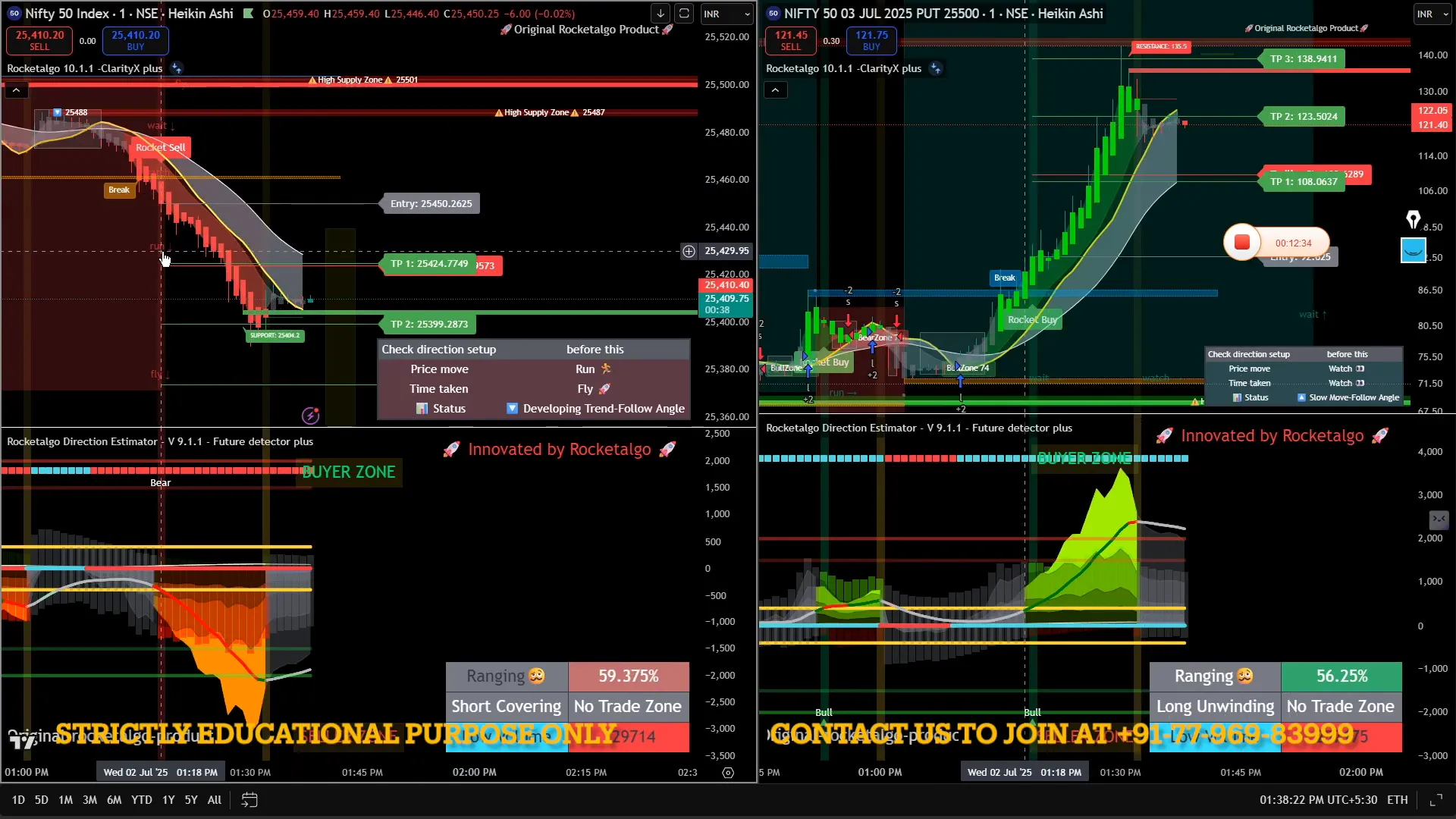1456x819 pixels.
Task: Collapse the left chart indicator legend
Action: [16, 90]
